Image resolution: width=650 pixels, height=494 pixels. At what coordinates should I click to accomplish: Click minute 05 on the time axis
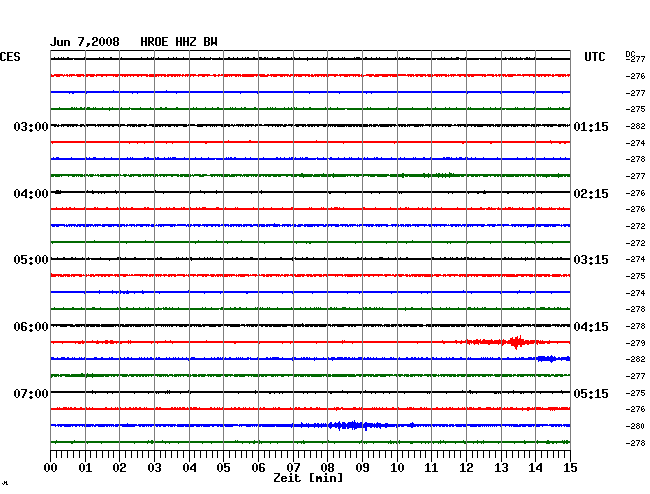point(223,467)
